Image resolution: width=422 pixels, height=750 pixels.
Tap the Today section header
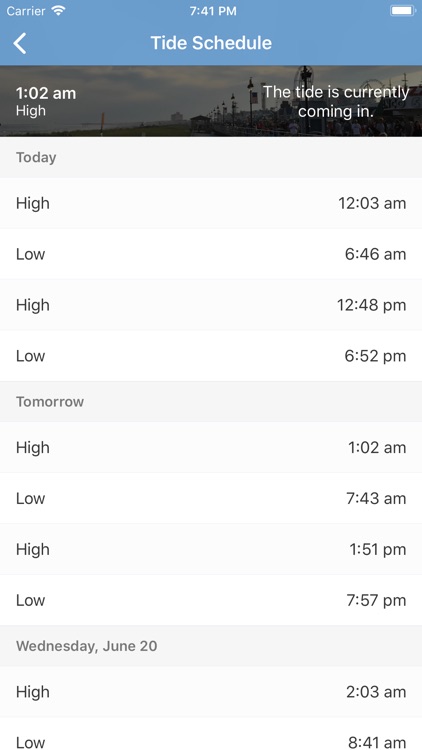[211, 157]
